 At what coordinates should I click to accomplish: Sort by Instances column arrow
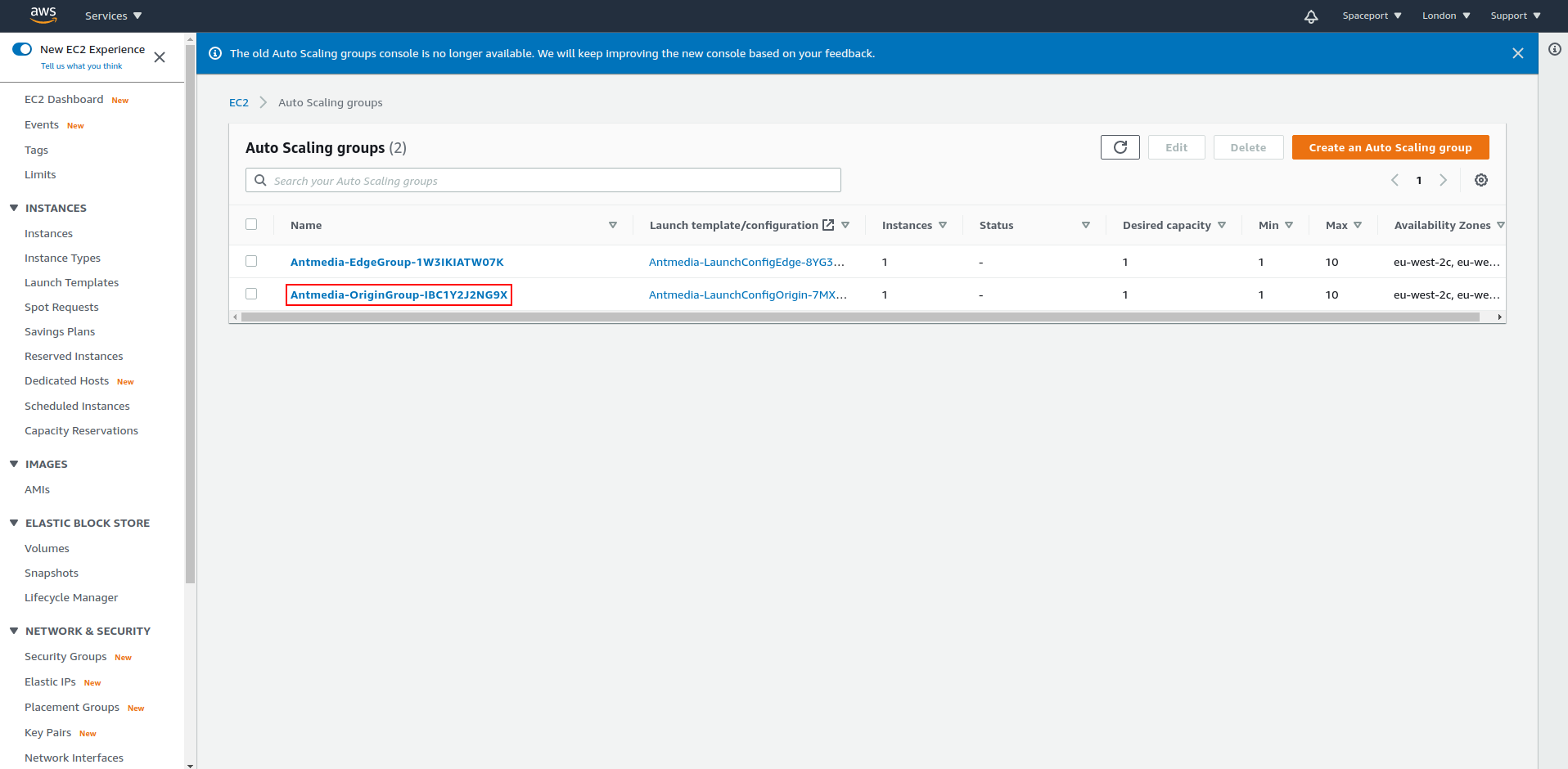point(943,225)
